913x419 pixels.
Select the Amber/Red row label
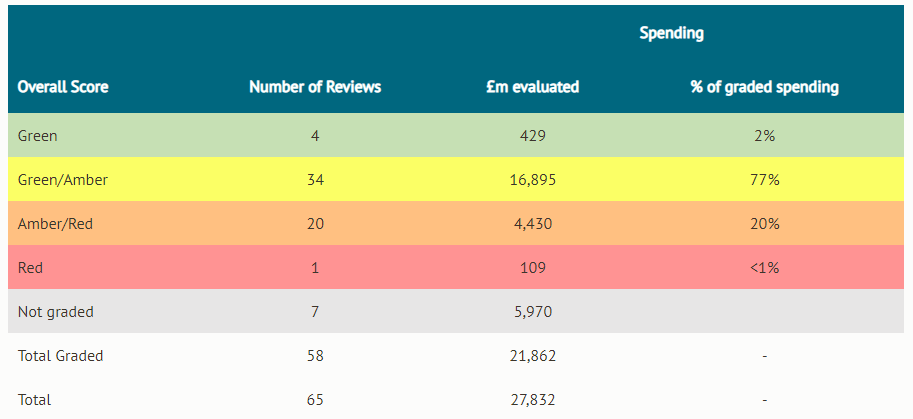pyautogui.click(x=55, y=224)
